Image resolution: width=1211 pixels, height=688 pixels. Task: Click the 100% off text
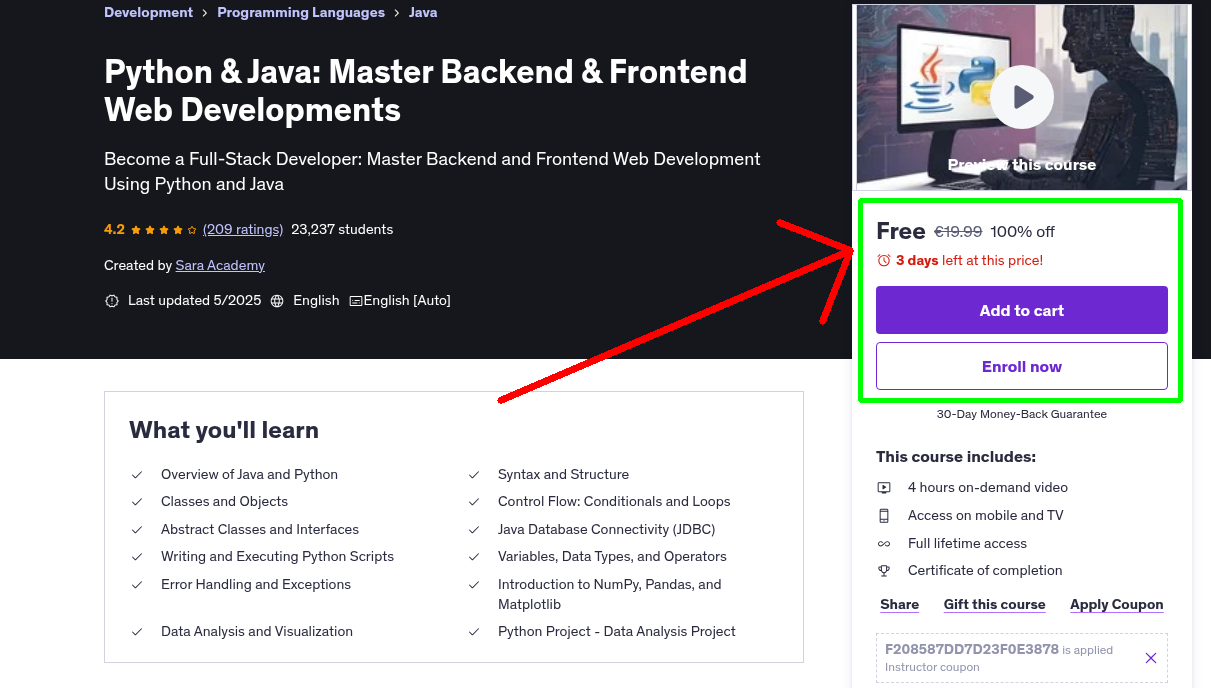[x=1023, y=232]
